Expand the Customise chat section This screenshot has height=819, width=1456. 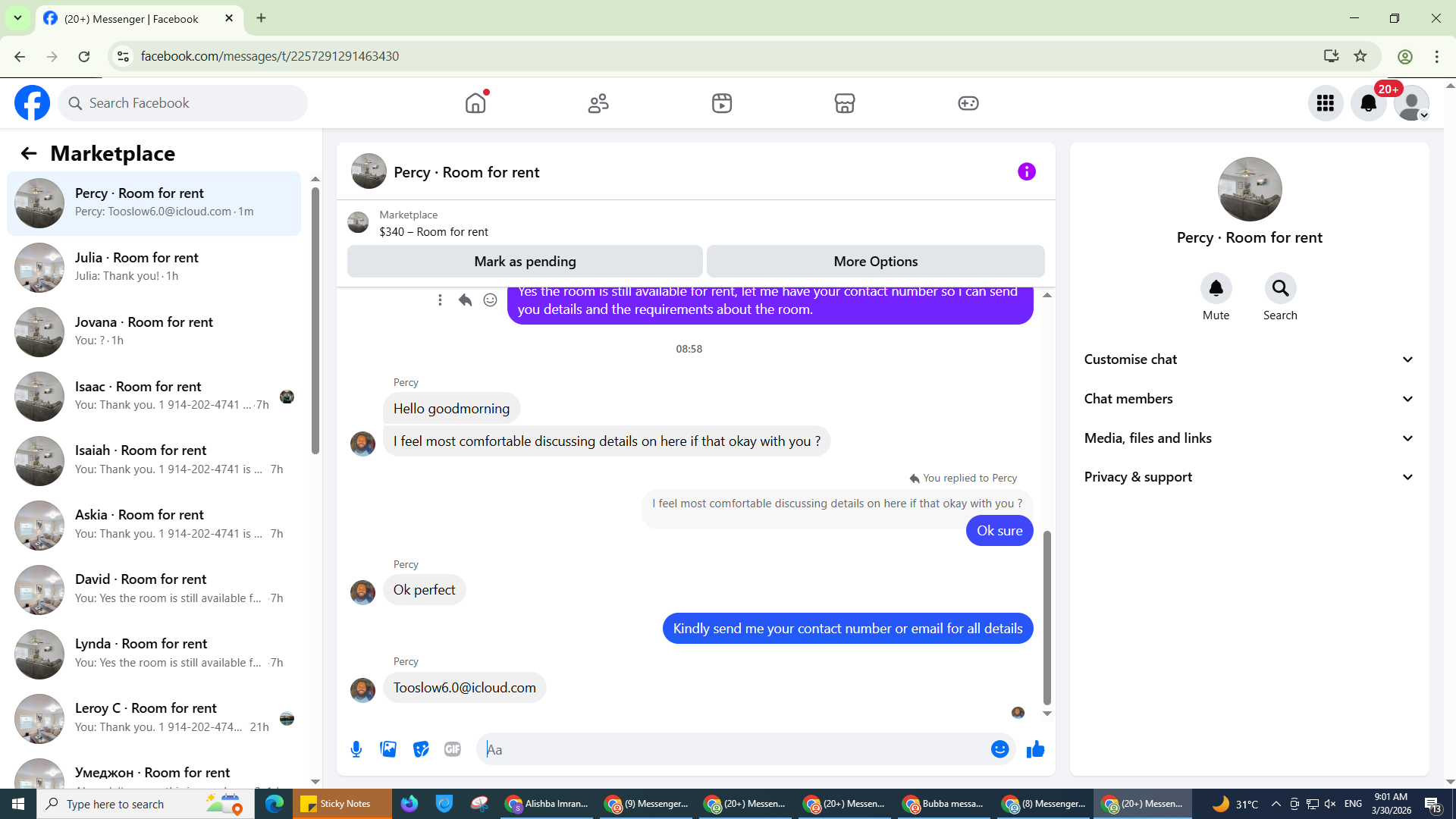click(x=1249, y=359)
